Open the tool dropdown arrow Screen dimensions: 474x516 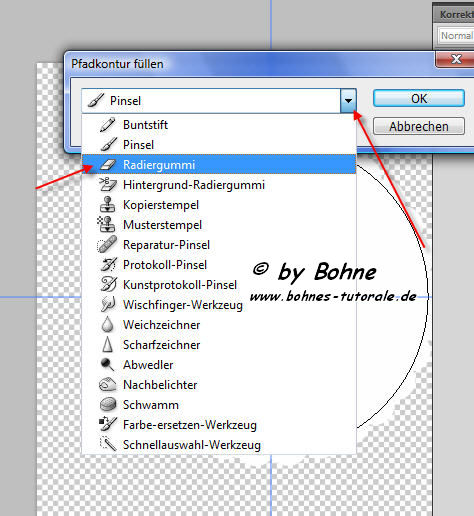tap(348, 101)
